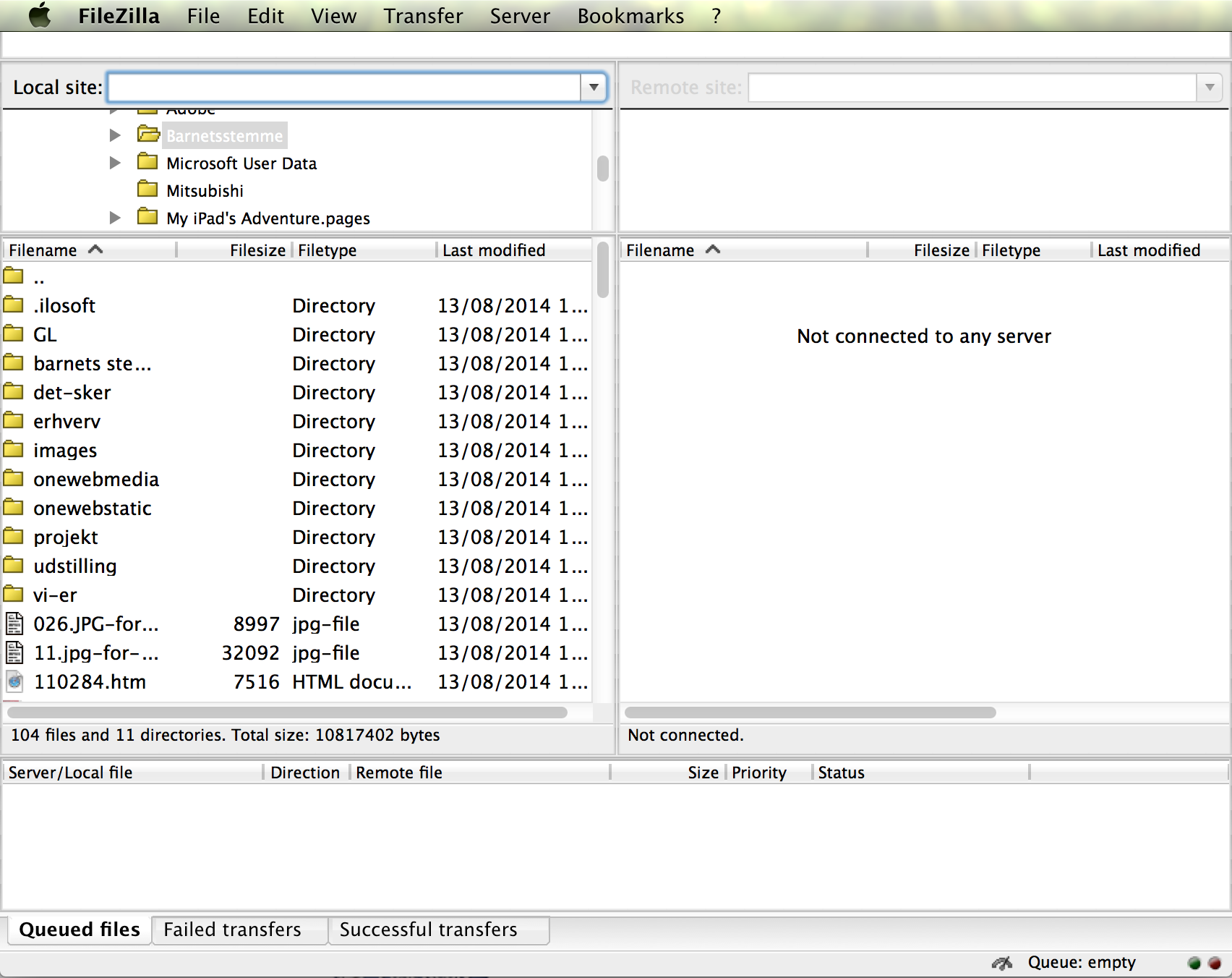Click the GL folder icon

pos(13,333)
